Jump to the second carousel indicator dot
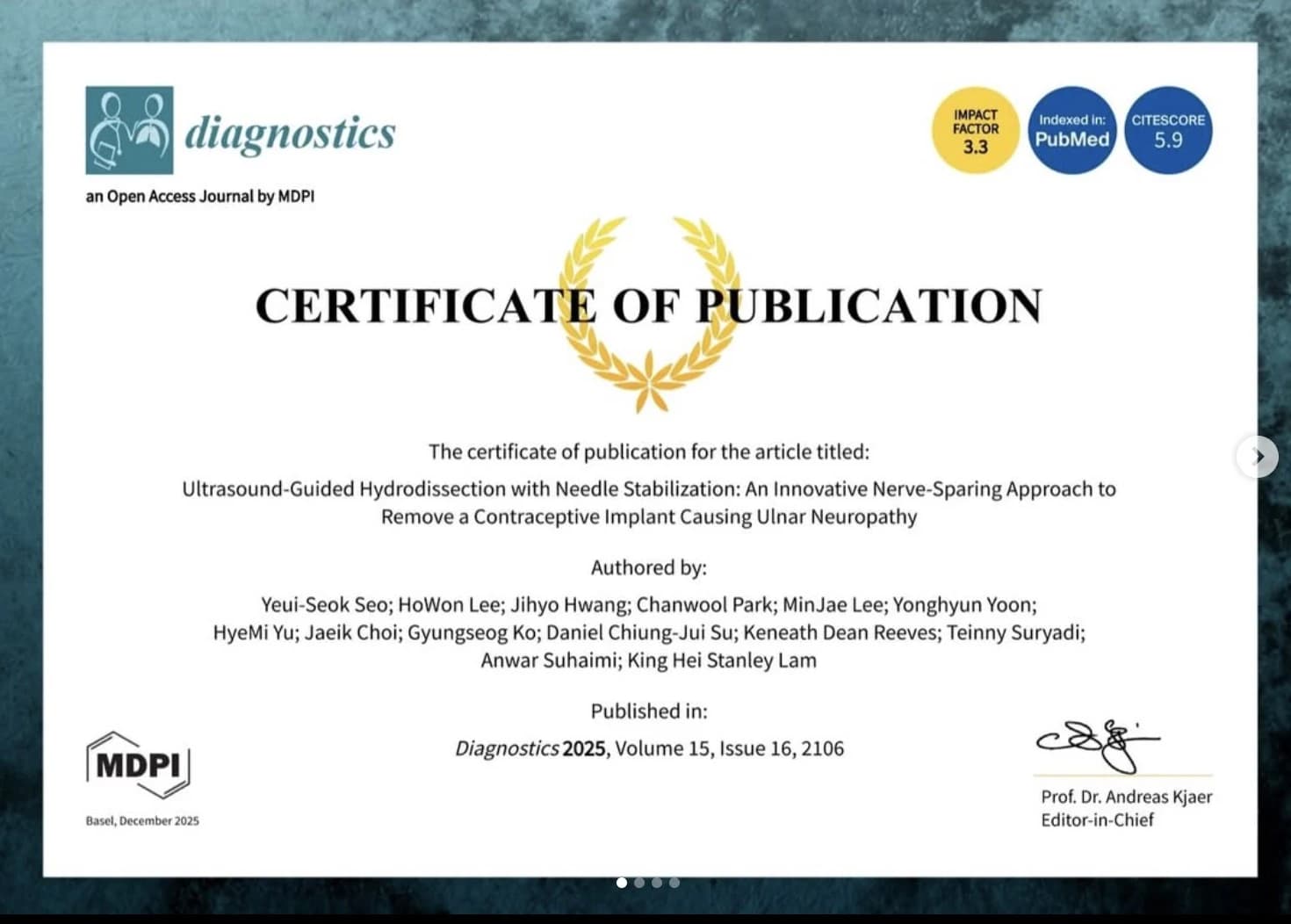The image size is (1291, 924). [639, 883]
